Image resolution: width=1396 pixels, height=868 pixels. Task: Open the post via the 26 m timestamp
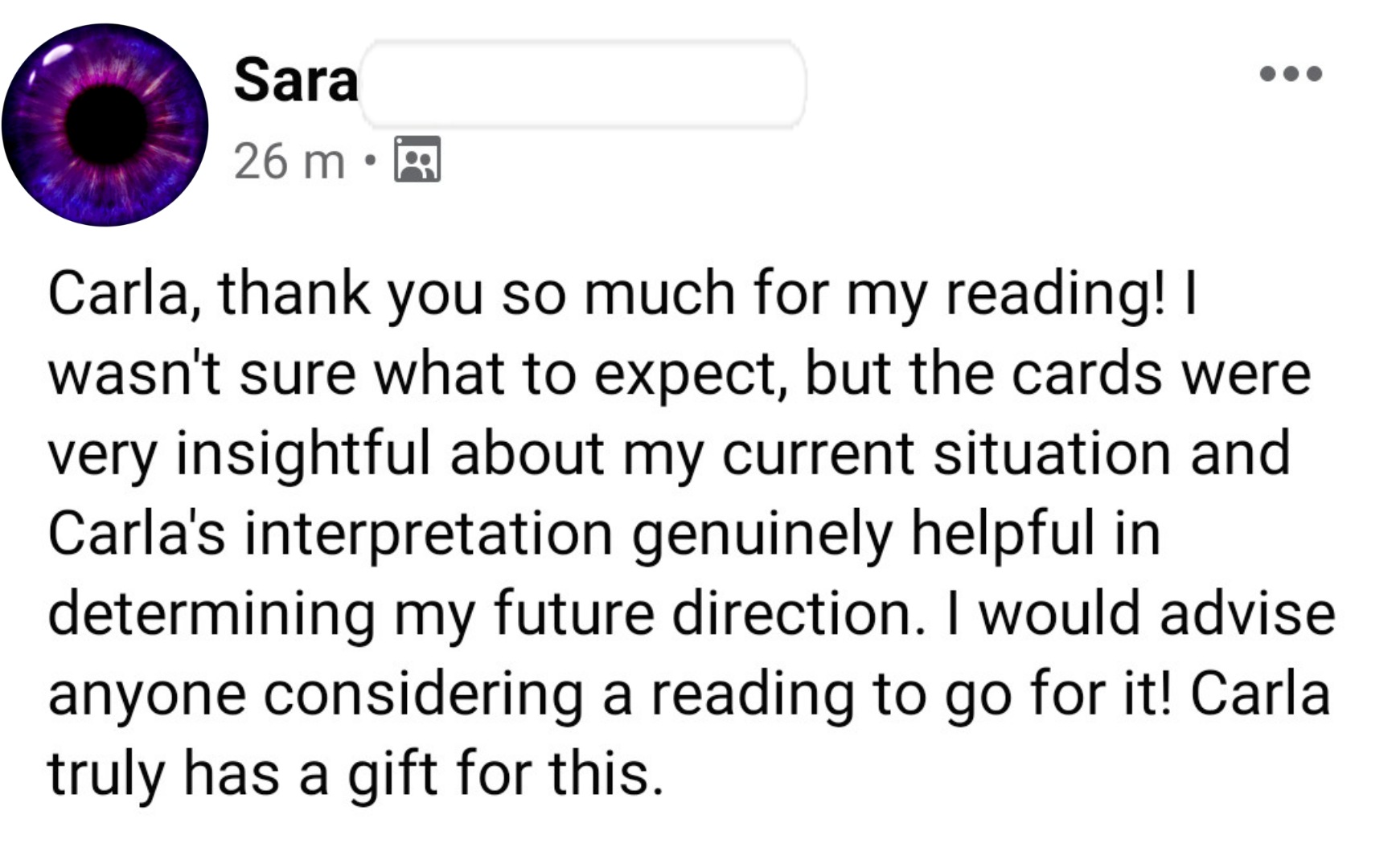coord(289,161)
